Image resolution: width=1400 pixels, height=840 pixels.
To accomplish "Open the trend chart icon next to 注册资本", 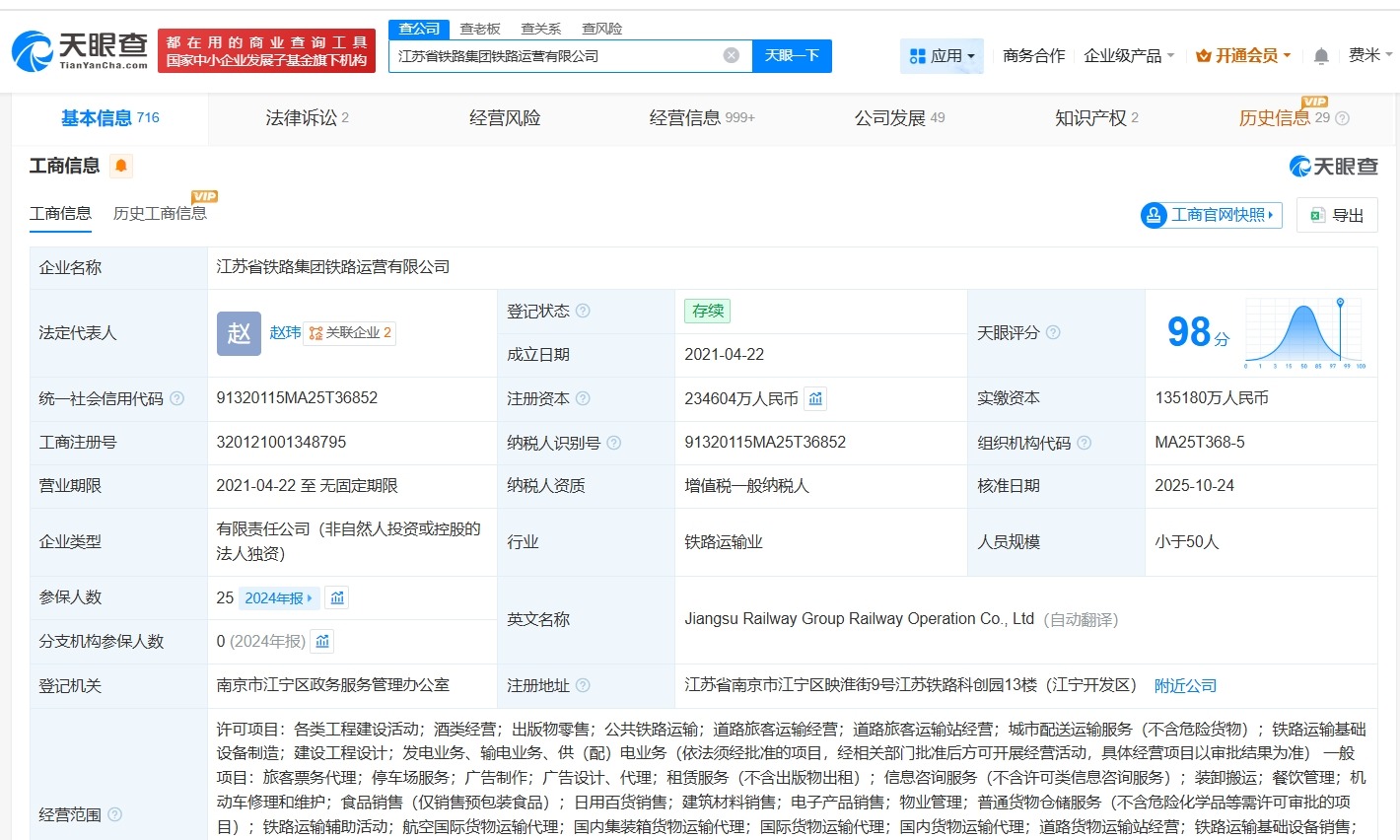I will [814, 398].
